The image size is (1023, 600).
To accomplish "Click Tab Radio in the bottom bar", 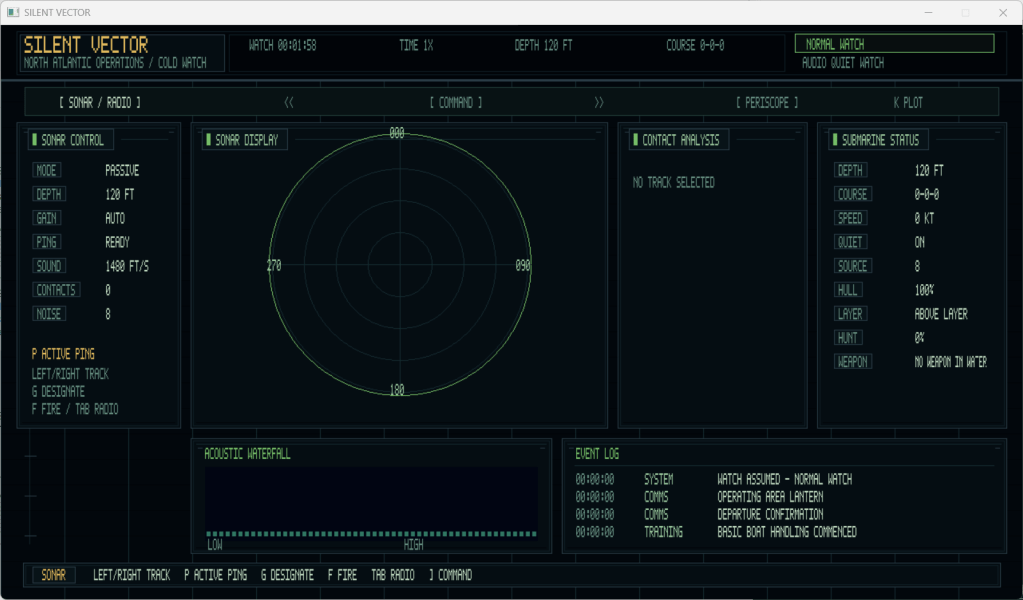I will (x=393, y=575).
